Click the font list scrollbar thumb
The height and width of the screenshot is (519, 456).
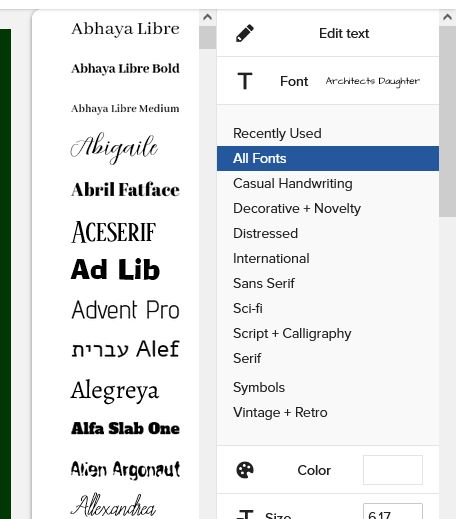click(207, 37)
